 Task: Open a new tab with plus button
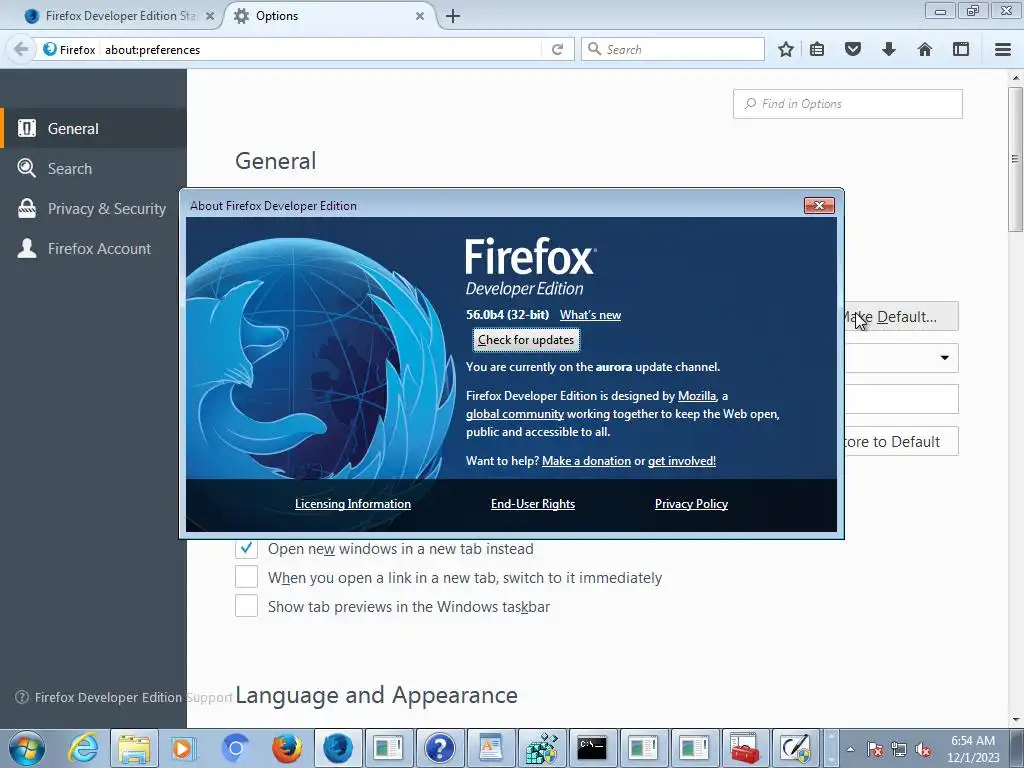coord(453,16)
